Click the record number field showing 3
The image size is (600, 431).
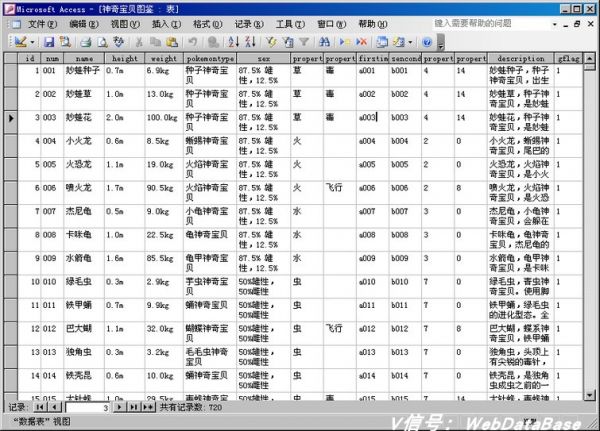pos(88,408)
